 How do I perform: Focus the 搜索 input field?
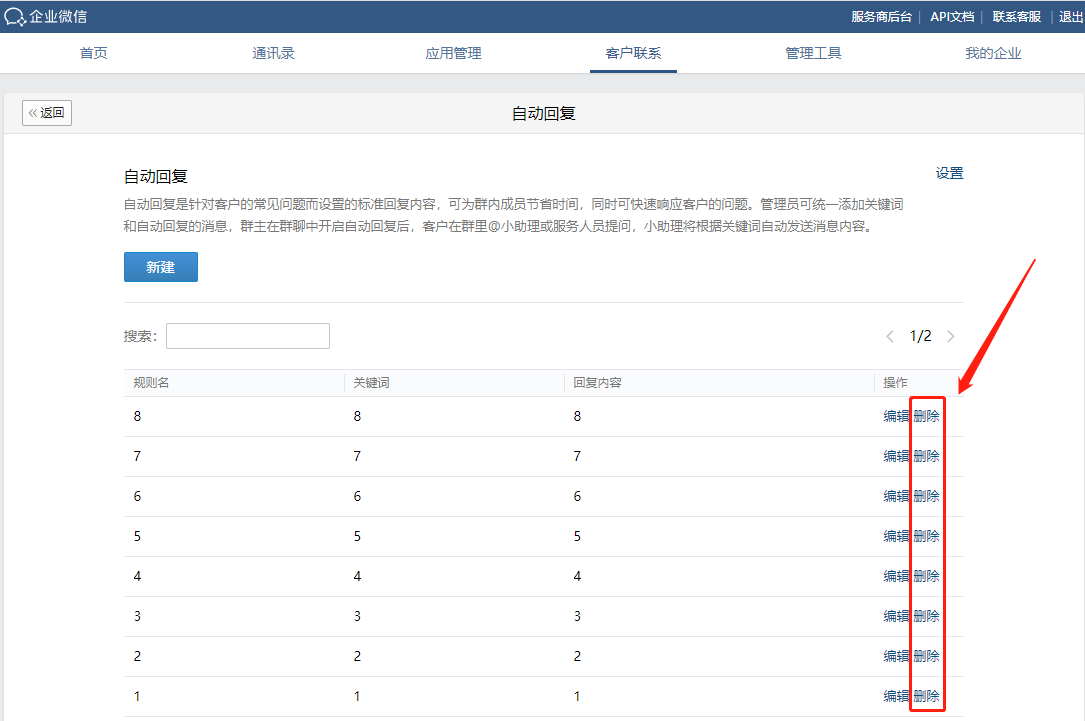coord(248,336)
